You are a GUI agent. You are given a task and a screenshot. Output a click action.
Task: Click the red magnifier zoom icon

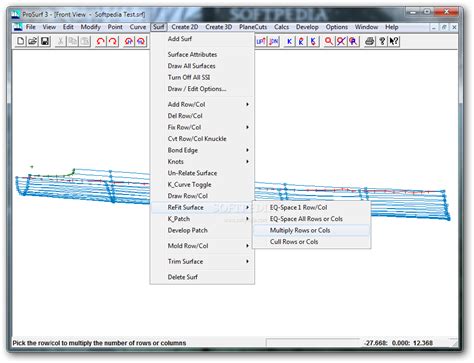click(329, 41)
